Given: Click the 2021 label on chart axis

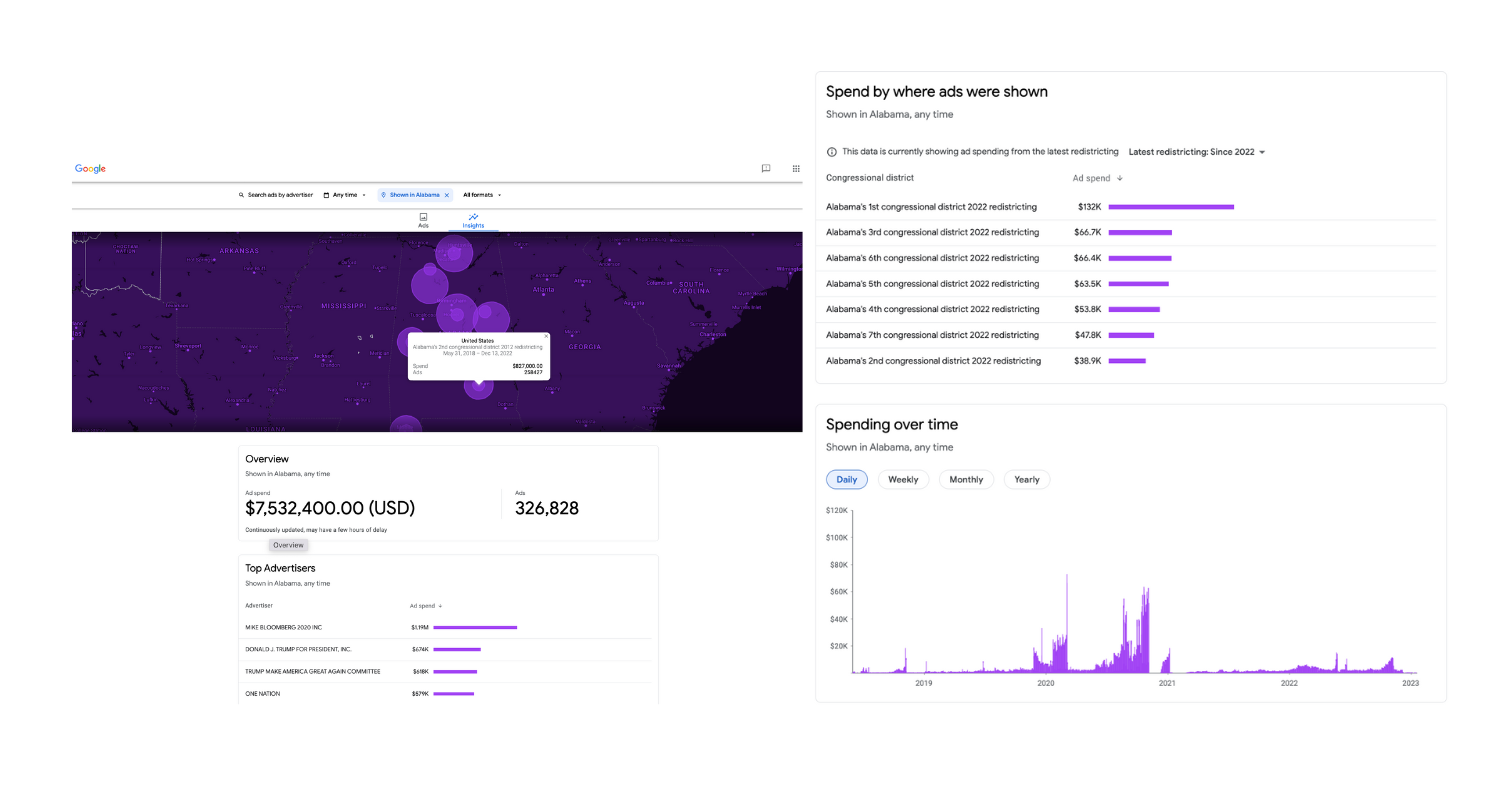Looking at the screenshot, I should tap(1167, 683).
